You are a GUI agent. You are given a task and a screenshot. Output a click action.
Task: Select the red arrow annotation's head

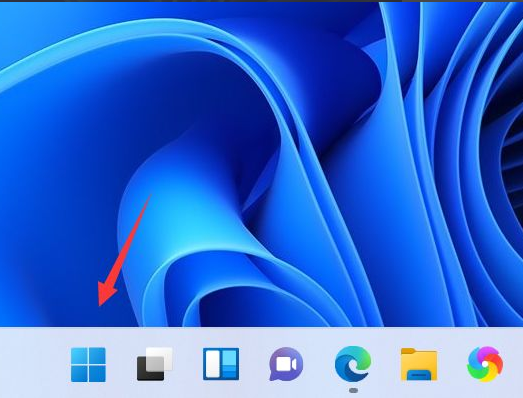tap(106, 294)
